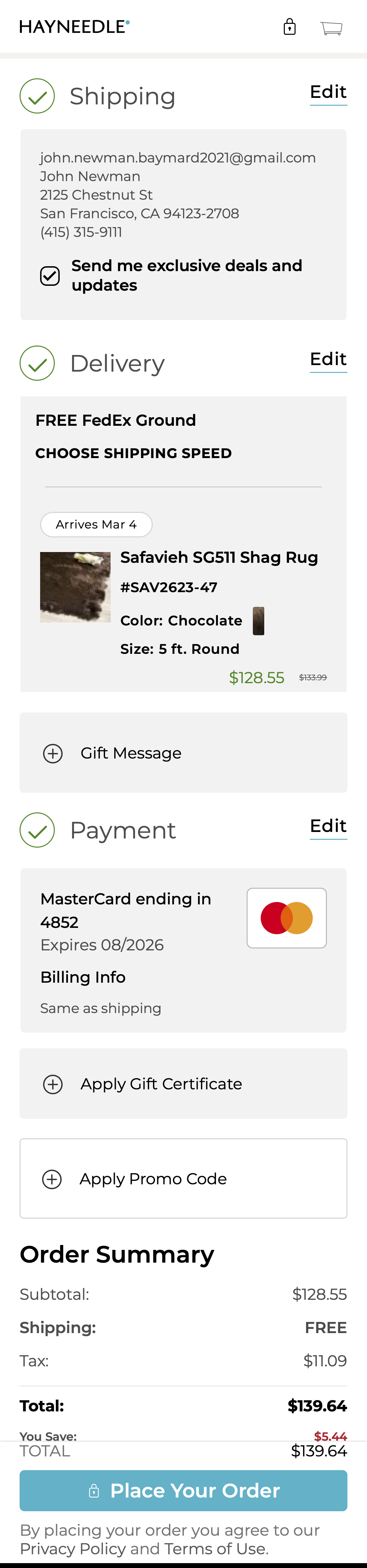Edit the Payment section
Viewport: 367px width, 1568px height.
[328, 826]
